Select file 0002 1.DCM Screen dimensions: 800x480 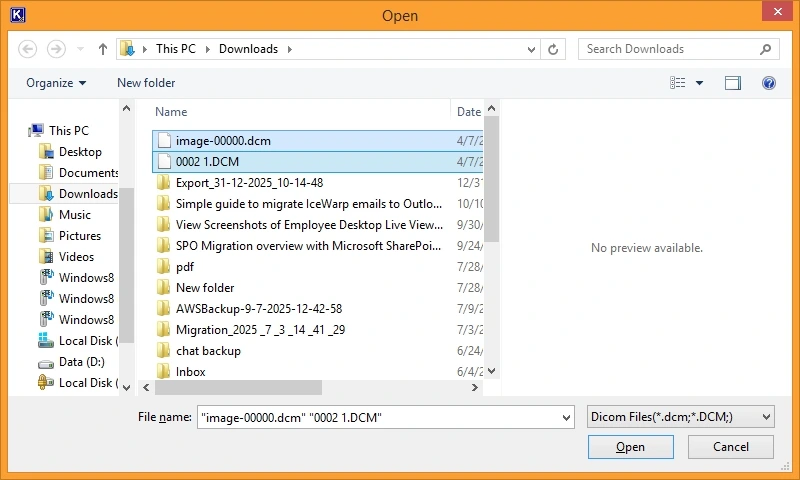[317, 162]
